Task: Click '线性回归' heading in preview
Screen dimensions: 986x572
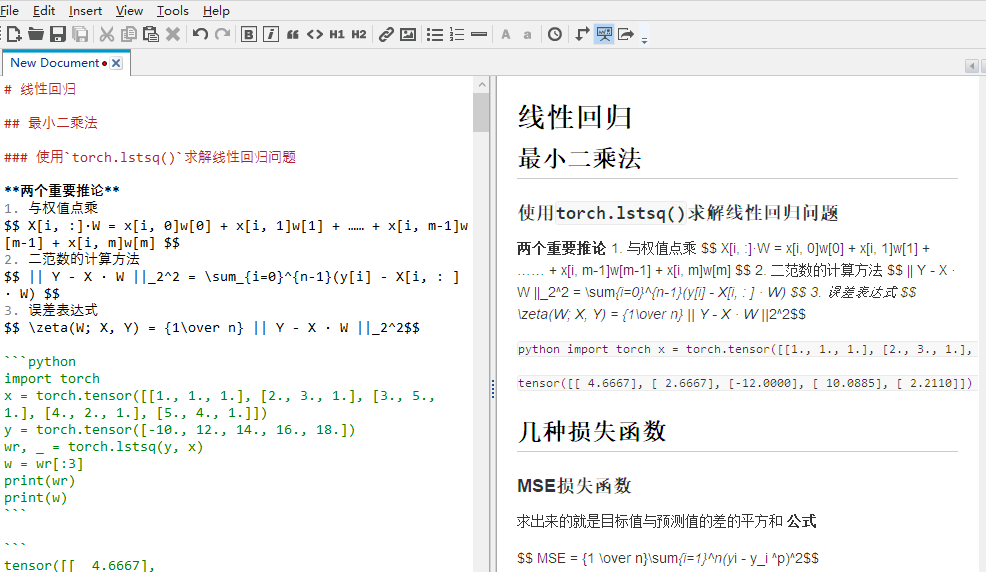Action: [575, 118]
